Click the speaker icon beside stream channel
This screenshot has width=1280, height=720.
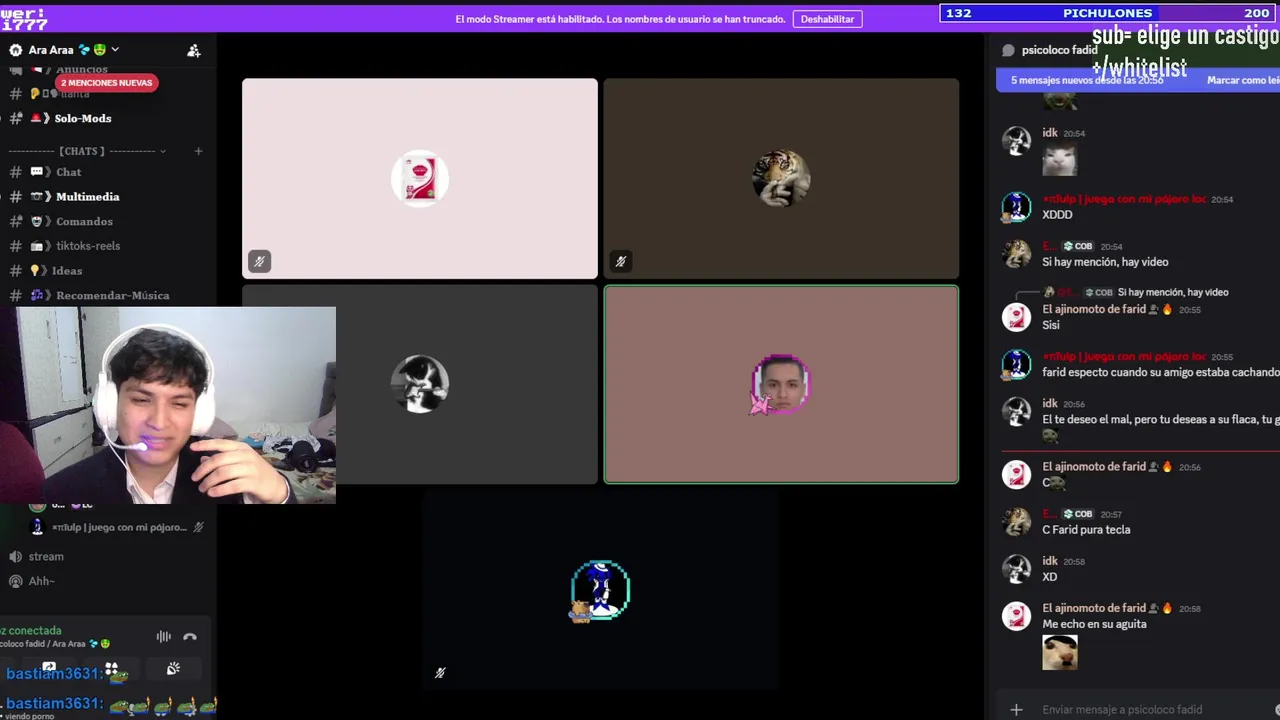(x=16, y=557)
